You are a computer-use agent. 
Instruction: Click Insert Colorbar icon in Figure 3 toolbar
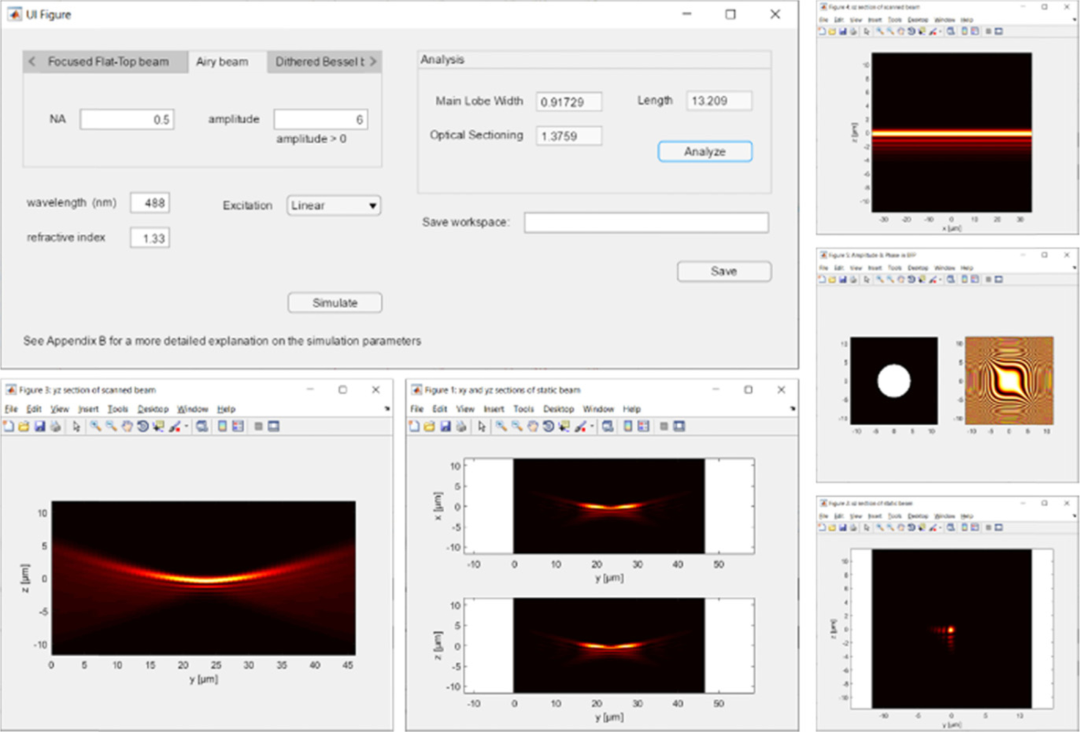pyautogui.click(x=221, y=426)
